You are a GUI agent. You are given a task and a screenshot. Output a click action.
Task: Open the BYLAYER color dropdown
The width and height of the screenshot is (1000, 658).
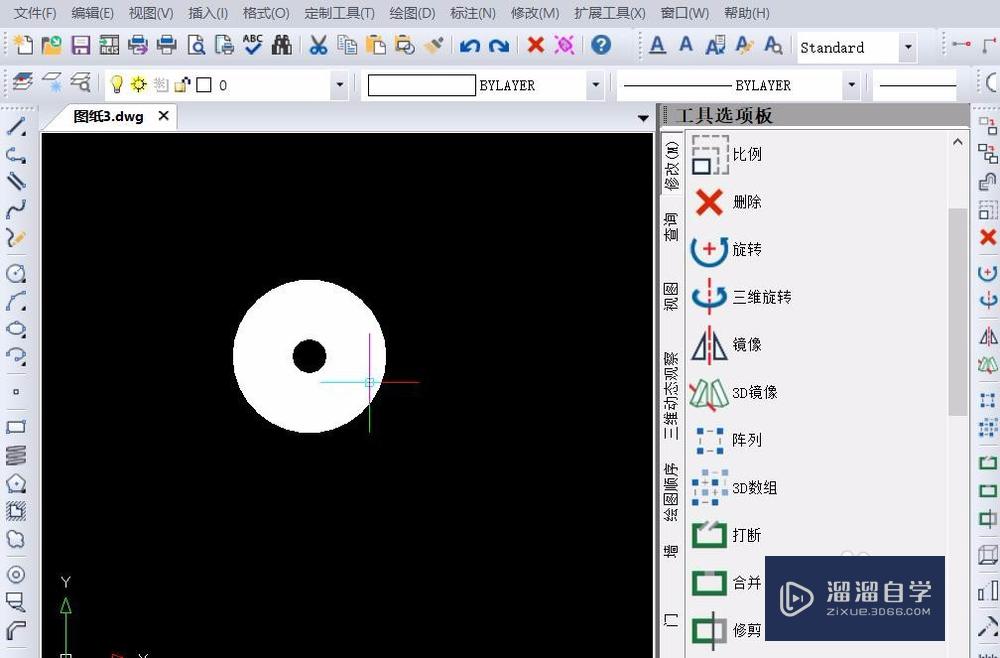[x=596, y=85]
